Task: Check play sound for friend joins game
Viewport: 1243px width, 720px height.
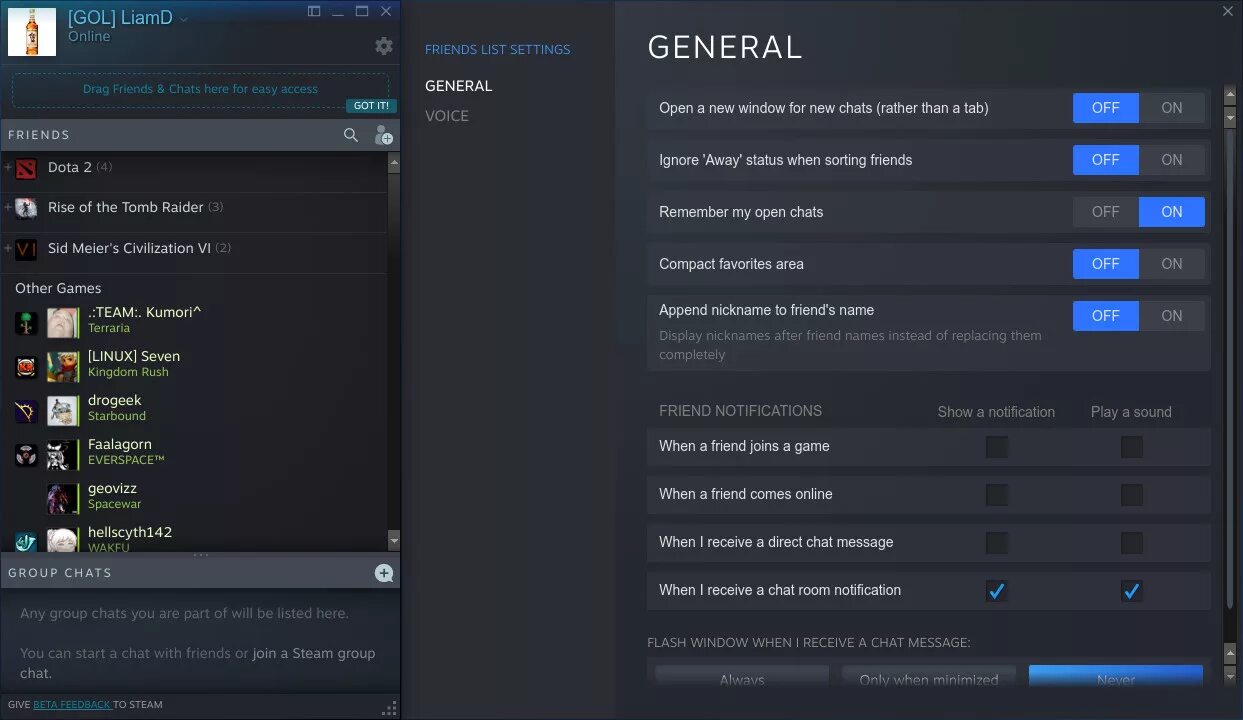Action: pyautogui.click(x=1132, y=447)
